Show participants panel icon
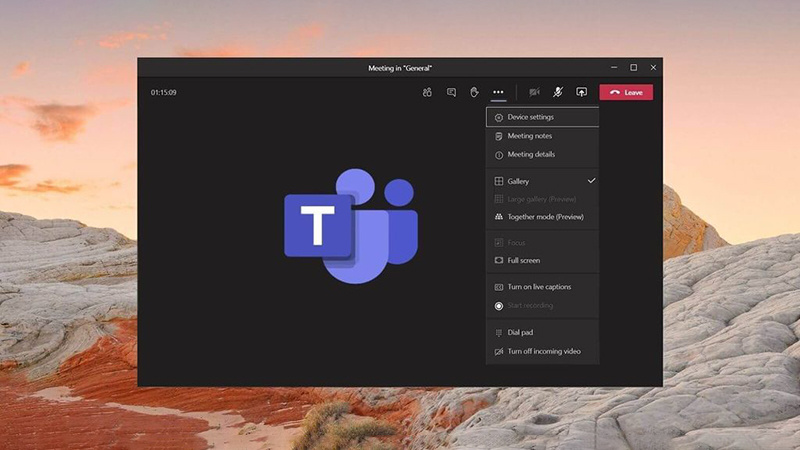The image size is (800, 450). 427,92
